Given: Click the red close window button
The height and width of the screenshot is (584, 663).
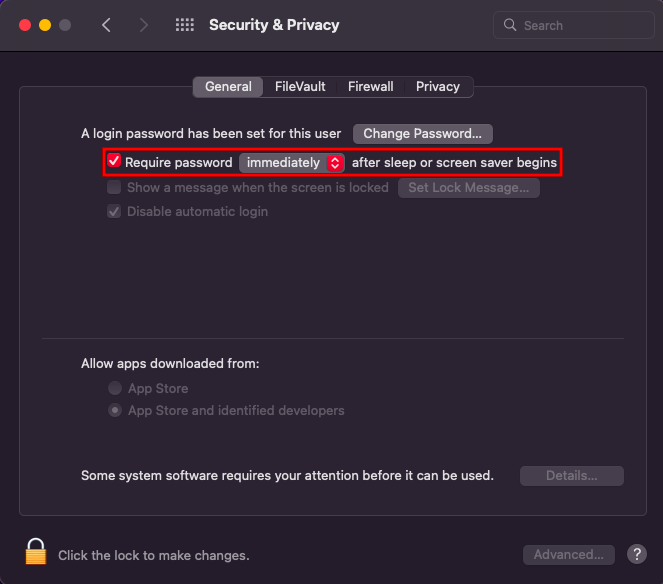Looking at the screenshot, I should tap(25, 25).
